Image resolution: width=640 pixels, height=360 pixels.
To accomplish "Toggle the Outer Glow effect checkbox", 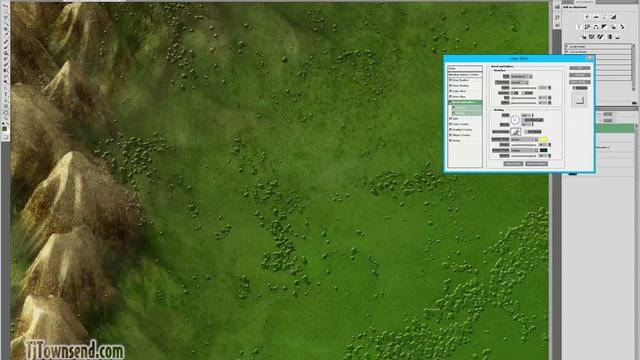I will pos(450,91).
